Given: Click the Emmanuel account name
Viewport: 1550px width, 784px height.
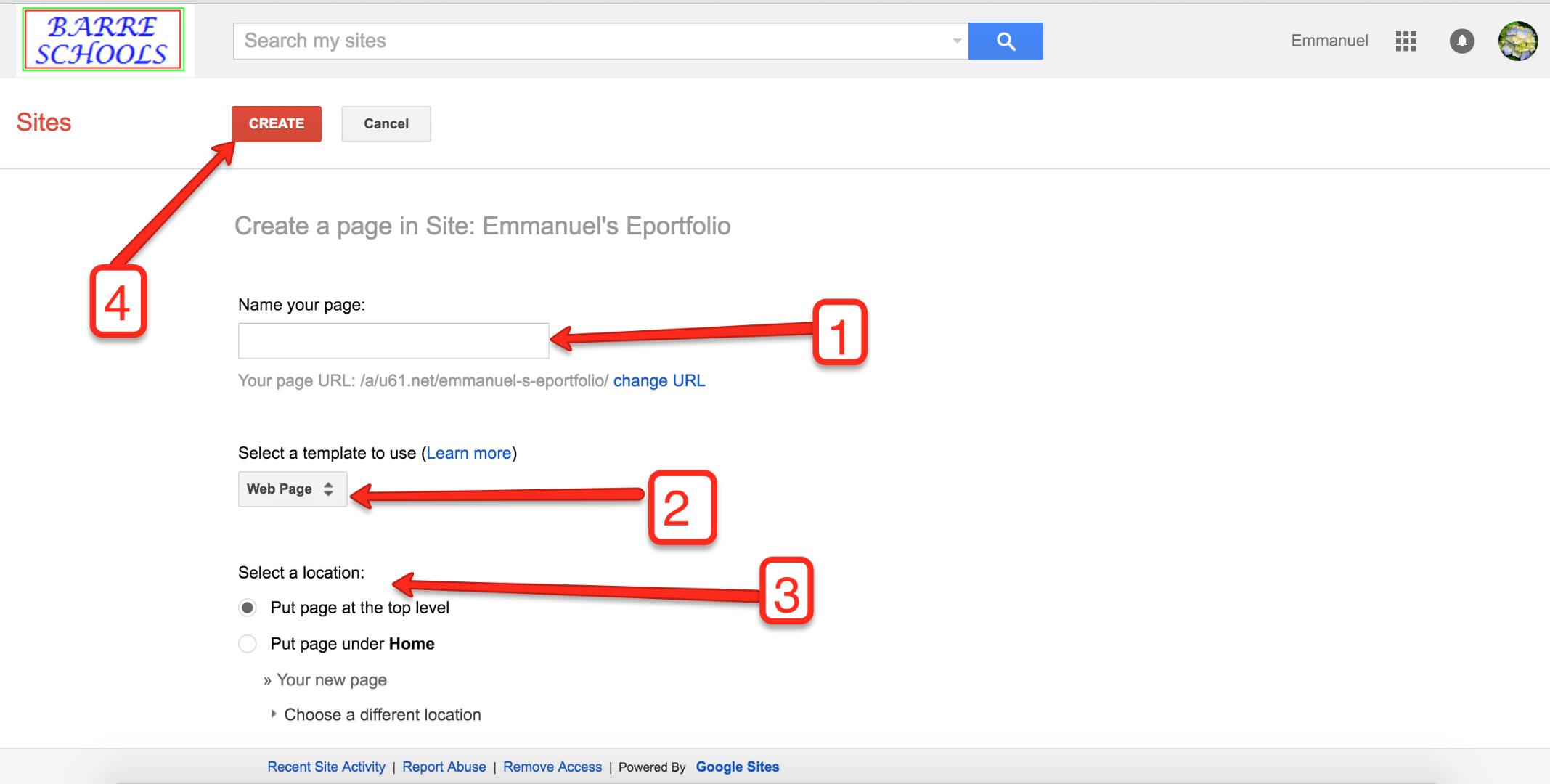Looking at the screenshot, I should (1329, 41).
